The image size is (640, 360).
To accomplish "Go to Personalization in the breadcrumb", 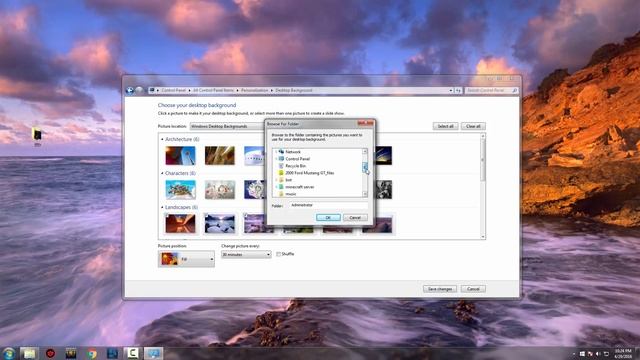I will coord(254,90).
